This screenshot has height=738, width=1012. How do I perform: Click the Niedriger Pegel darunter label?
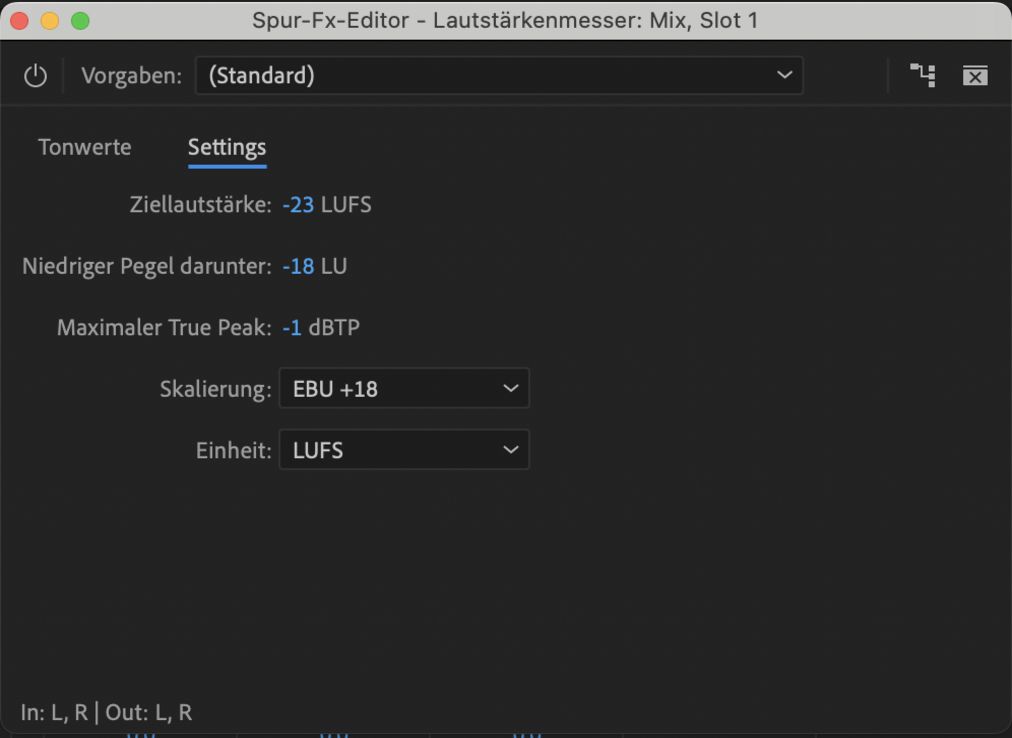[x=146, y=267]
